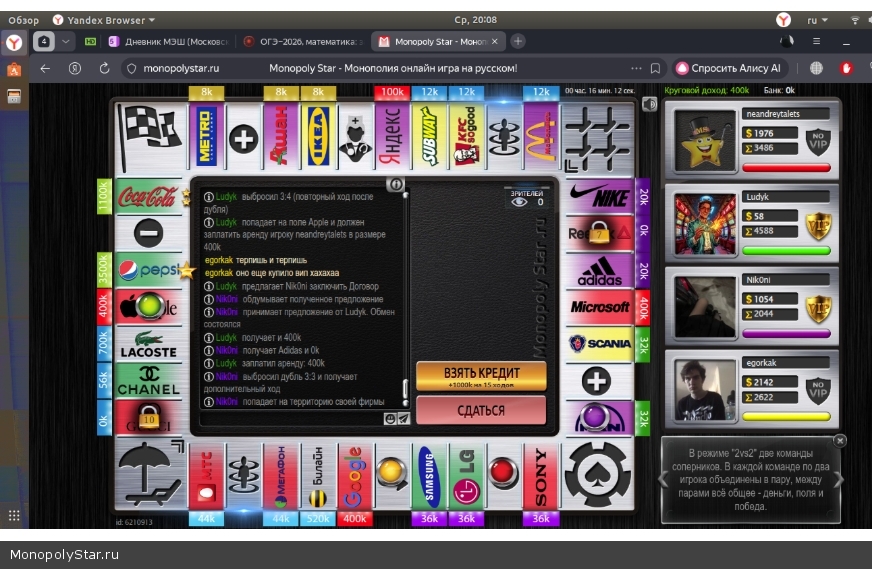This screenshot has height=569, width=872.
Task: Click the IKEA board cell
Action: tap(318, 137)
